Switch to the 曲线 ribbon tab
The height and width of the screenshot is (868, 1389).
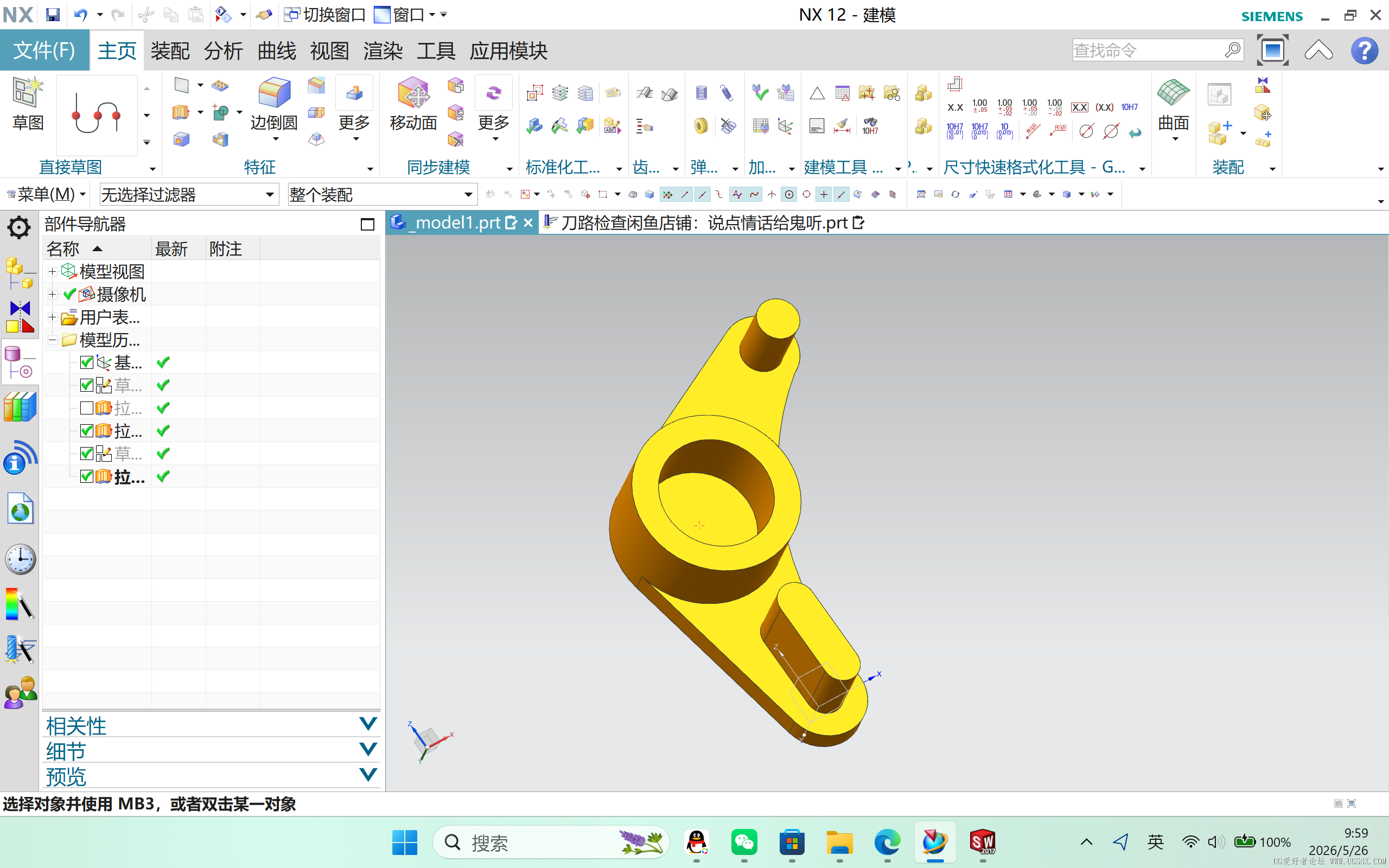point(277,50)
